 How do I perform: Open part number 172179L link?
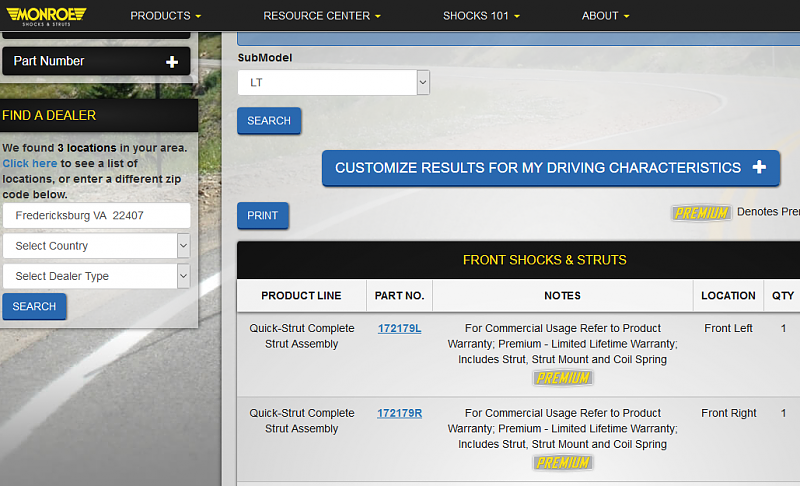400,328
